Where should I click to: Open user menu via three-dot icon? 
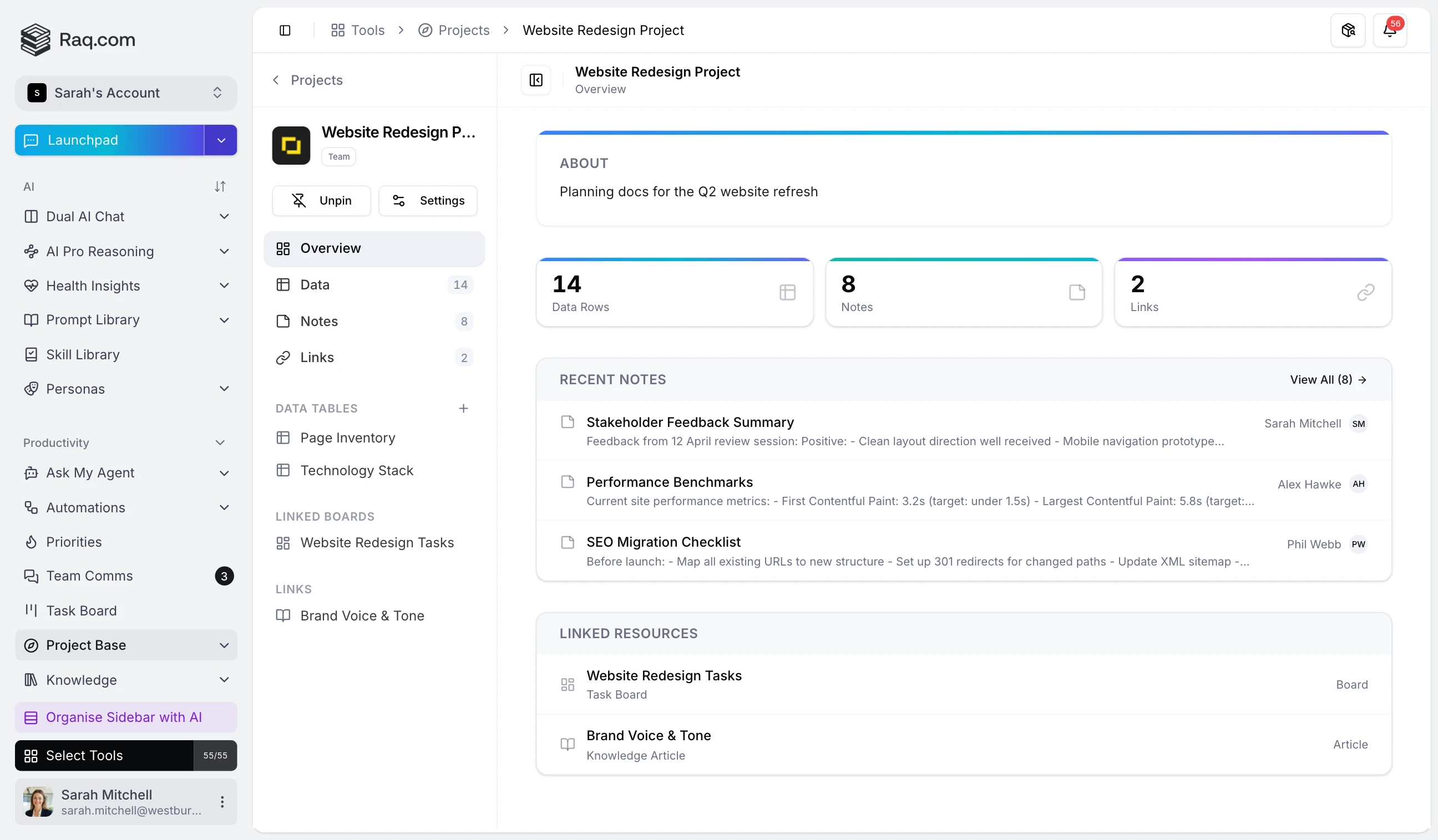[x=222, y=801]
